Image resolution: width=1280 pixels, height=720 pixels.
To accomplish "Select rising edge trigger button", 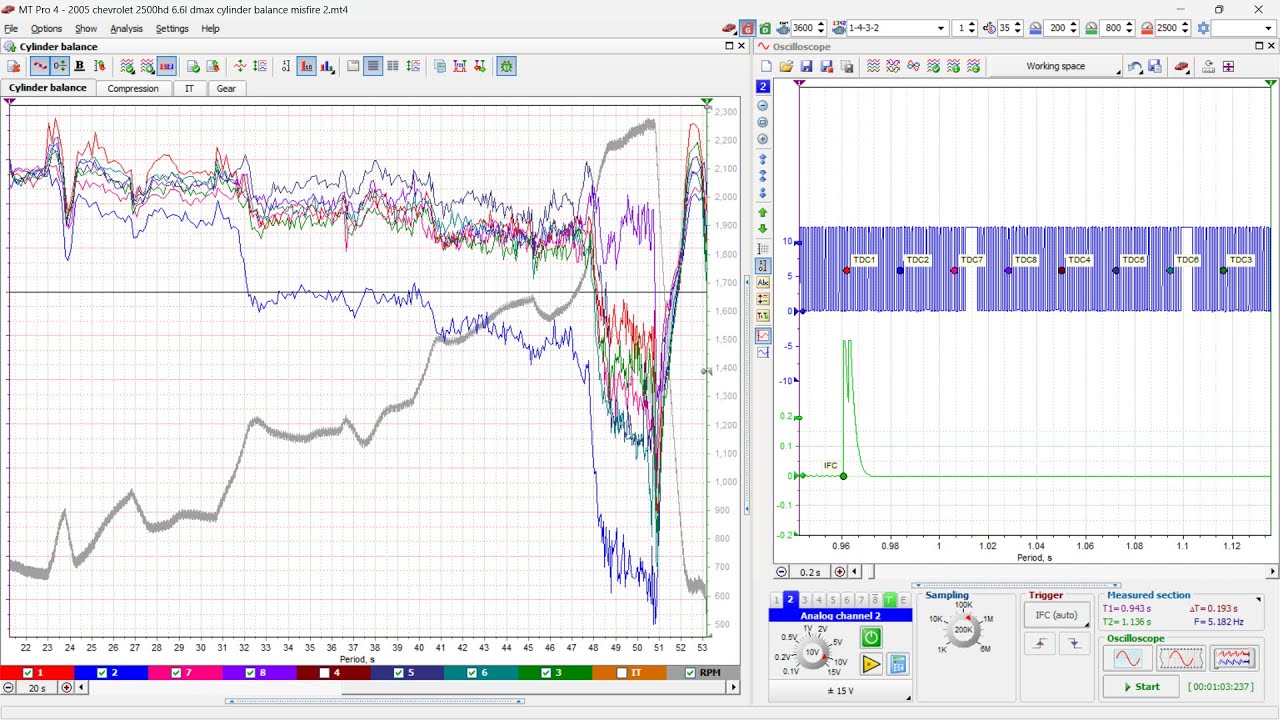I will pyautogui.click(x=1041, y=644).
